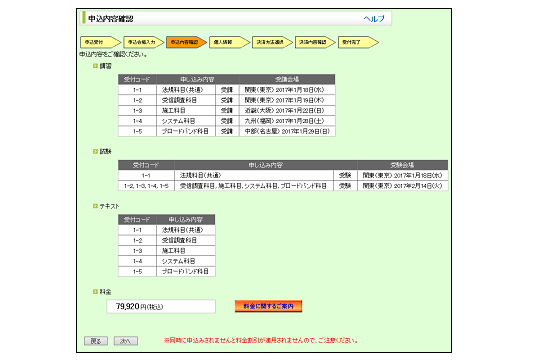Image resolution: width=543 pixels, height=361 pixels.
Task: Click ブロードバンド科目 in the テキスト table
Action: 186,272
